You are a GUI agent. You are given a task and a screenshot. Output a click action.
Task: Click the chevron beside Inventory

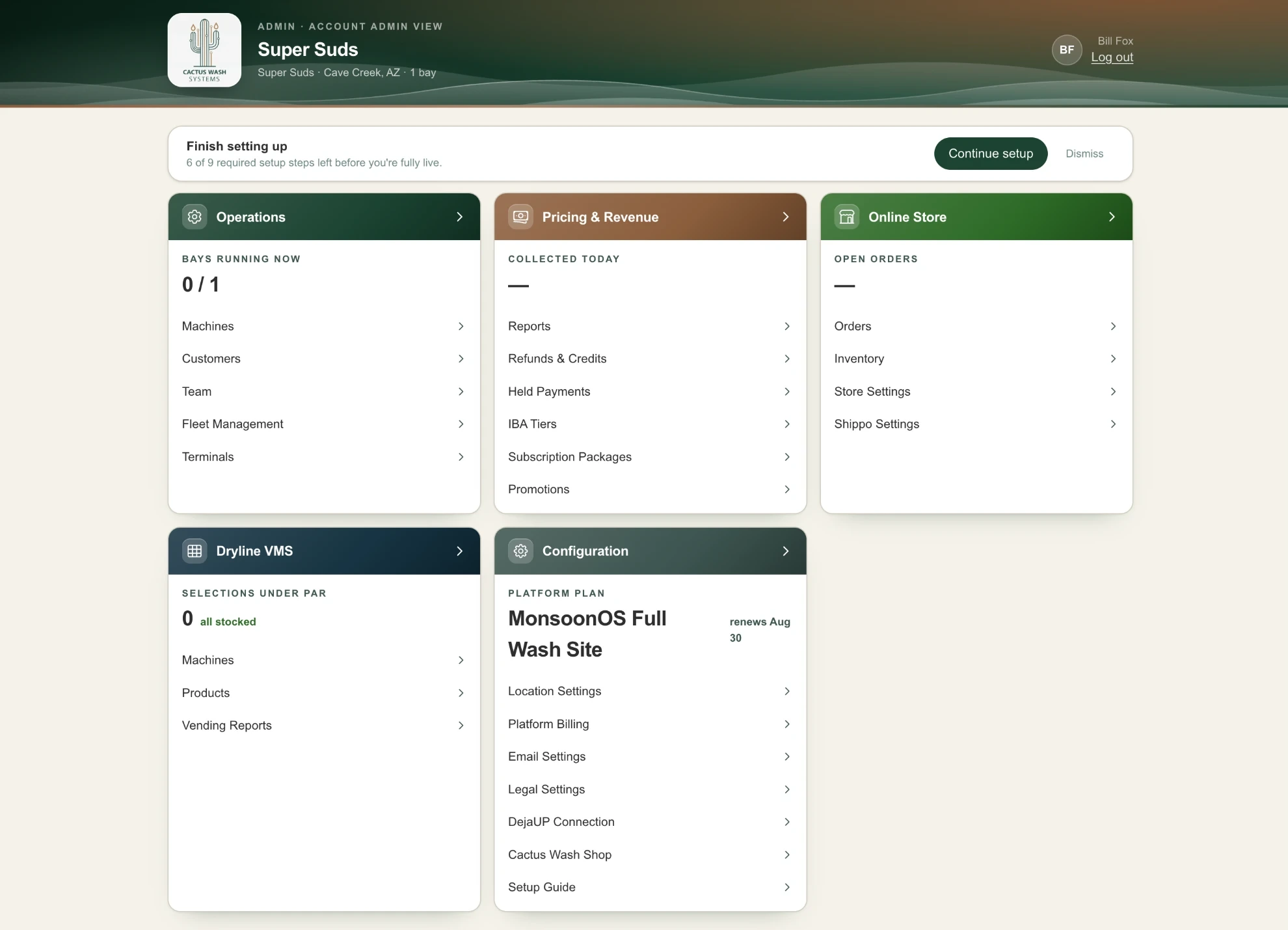1114,359
